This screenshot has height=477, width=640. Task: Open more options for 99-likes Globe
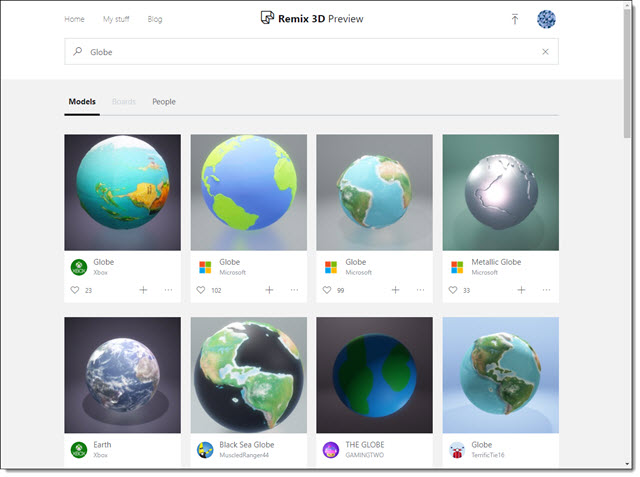(x=420, y=290)
